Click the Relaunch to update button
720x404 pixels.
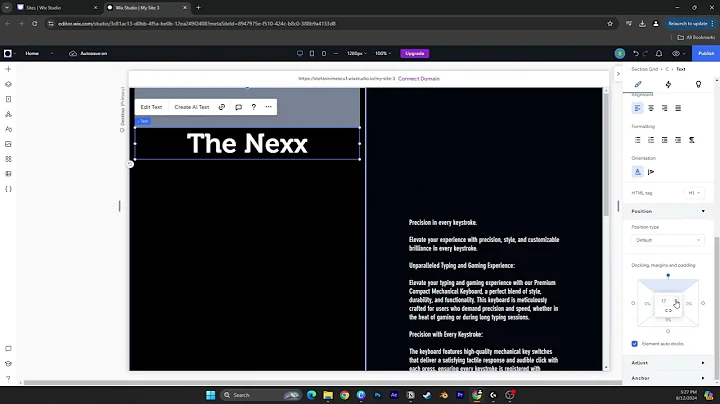click(687, 23)
